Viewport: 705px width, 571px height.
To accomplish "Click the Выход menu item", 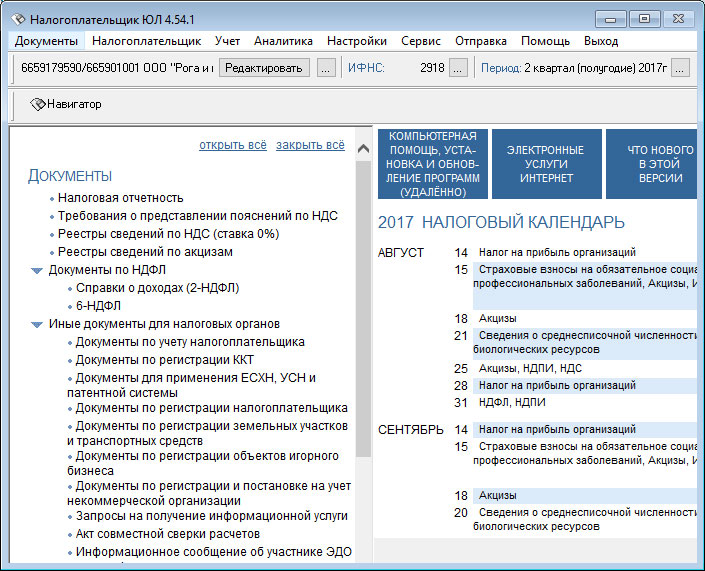I will point(601,41).
